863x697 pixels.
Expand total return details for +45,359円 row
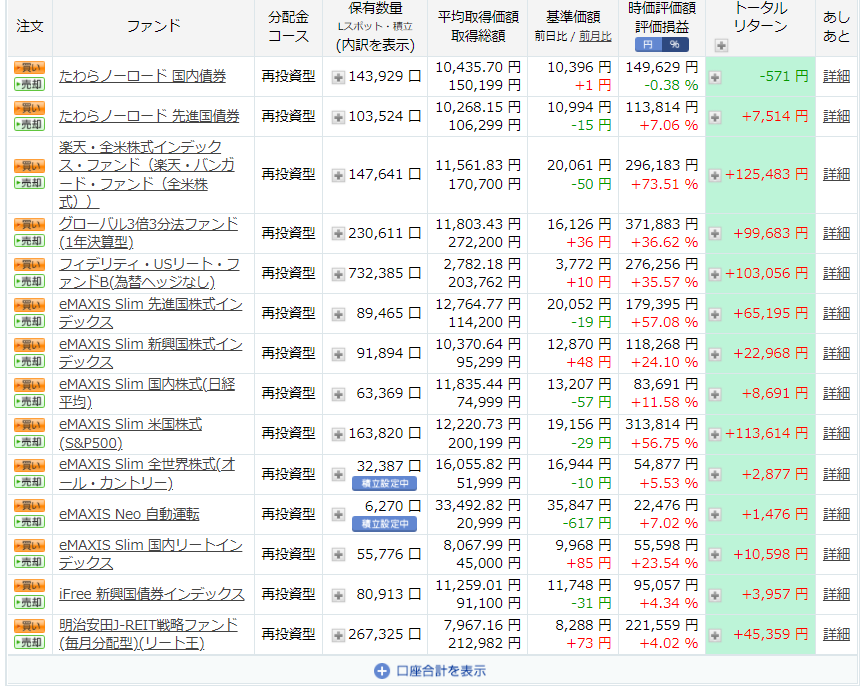(x=715, y=636)
